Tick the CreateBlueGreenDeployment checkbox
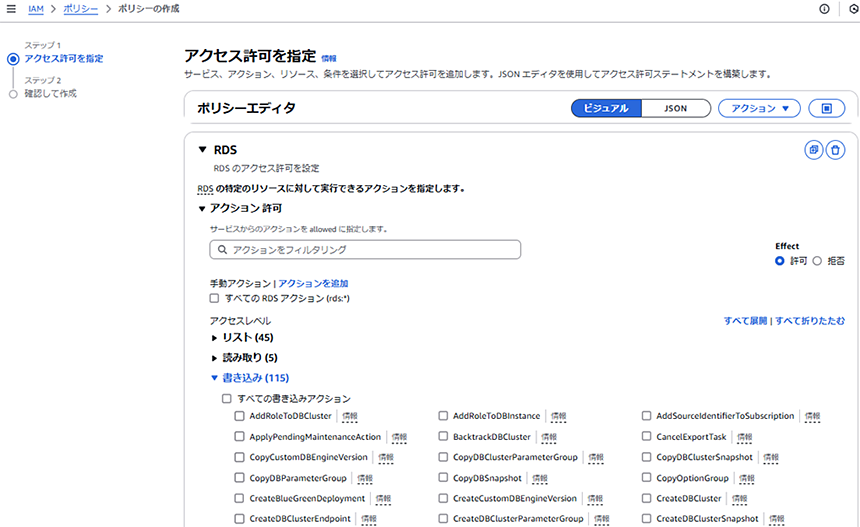The height and width of the screenshot is (527, 860). (239, 498)
